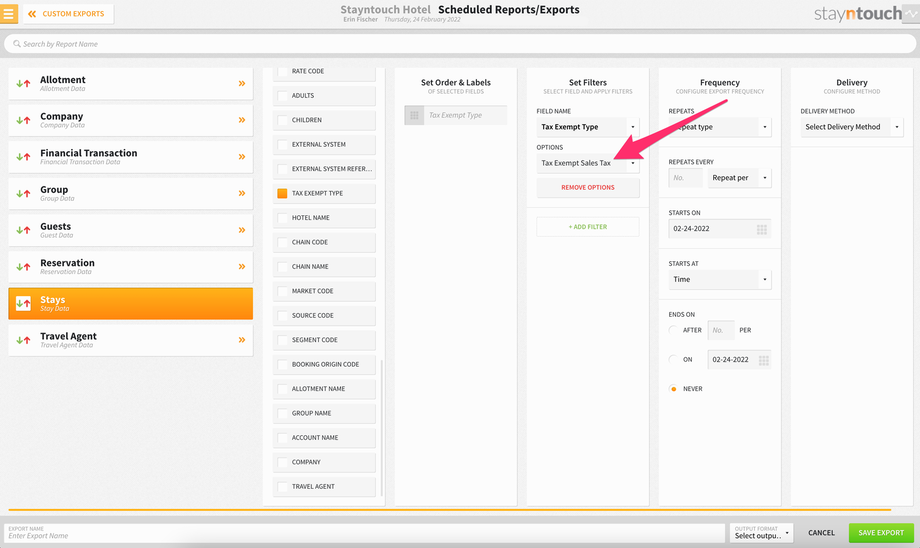
Task: Click the drag handle for Tax Exempt Type
Action: [x=414, y=116]
